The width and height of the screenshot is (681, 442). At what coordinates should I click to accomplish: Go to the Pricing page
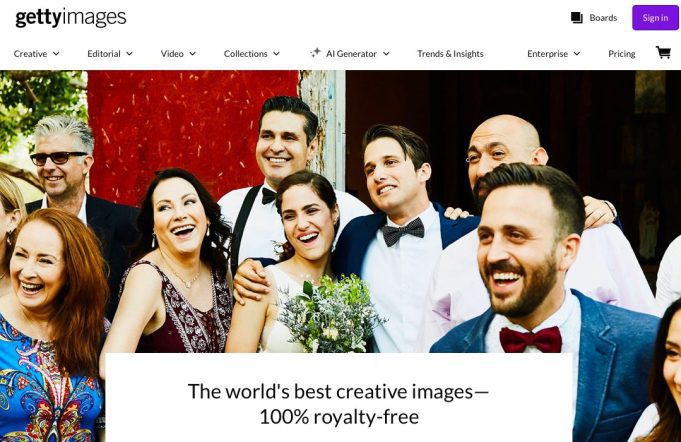[x=621, y=54]
